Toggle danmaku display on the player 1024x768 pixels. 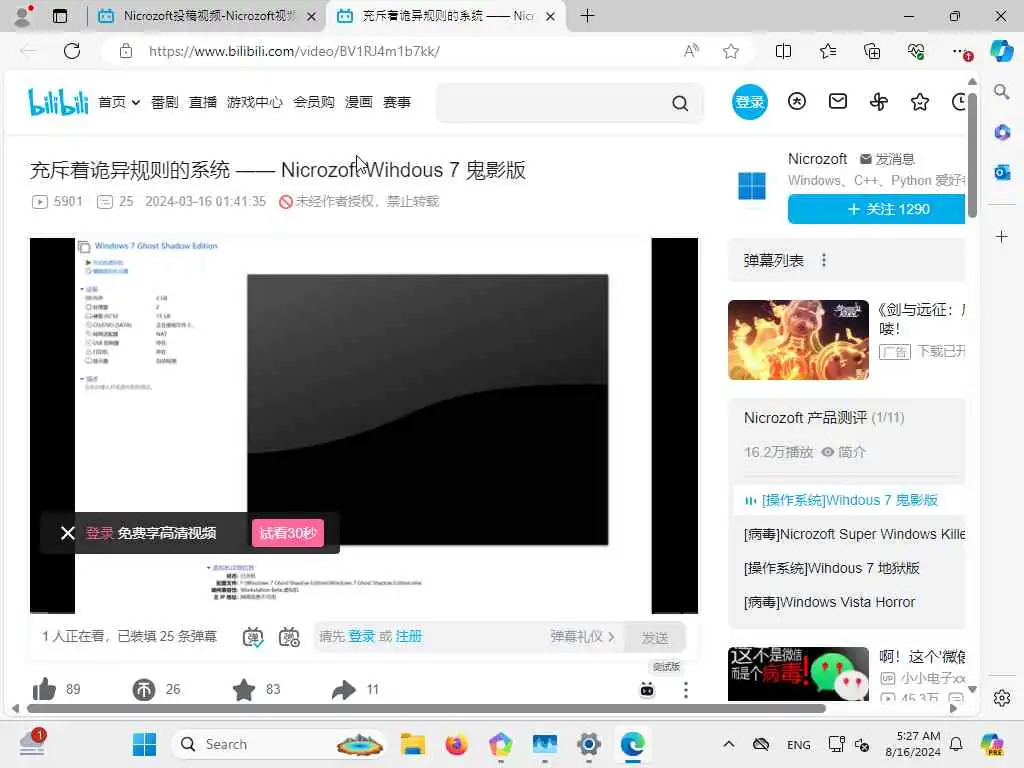[253, 637]
